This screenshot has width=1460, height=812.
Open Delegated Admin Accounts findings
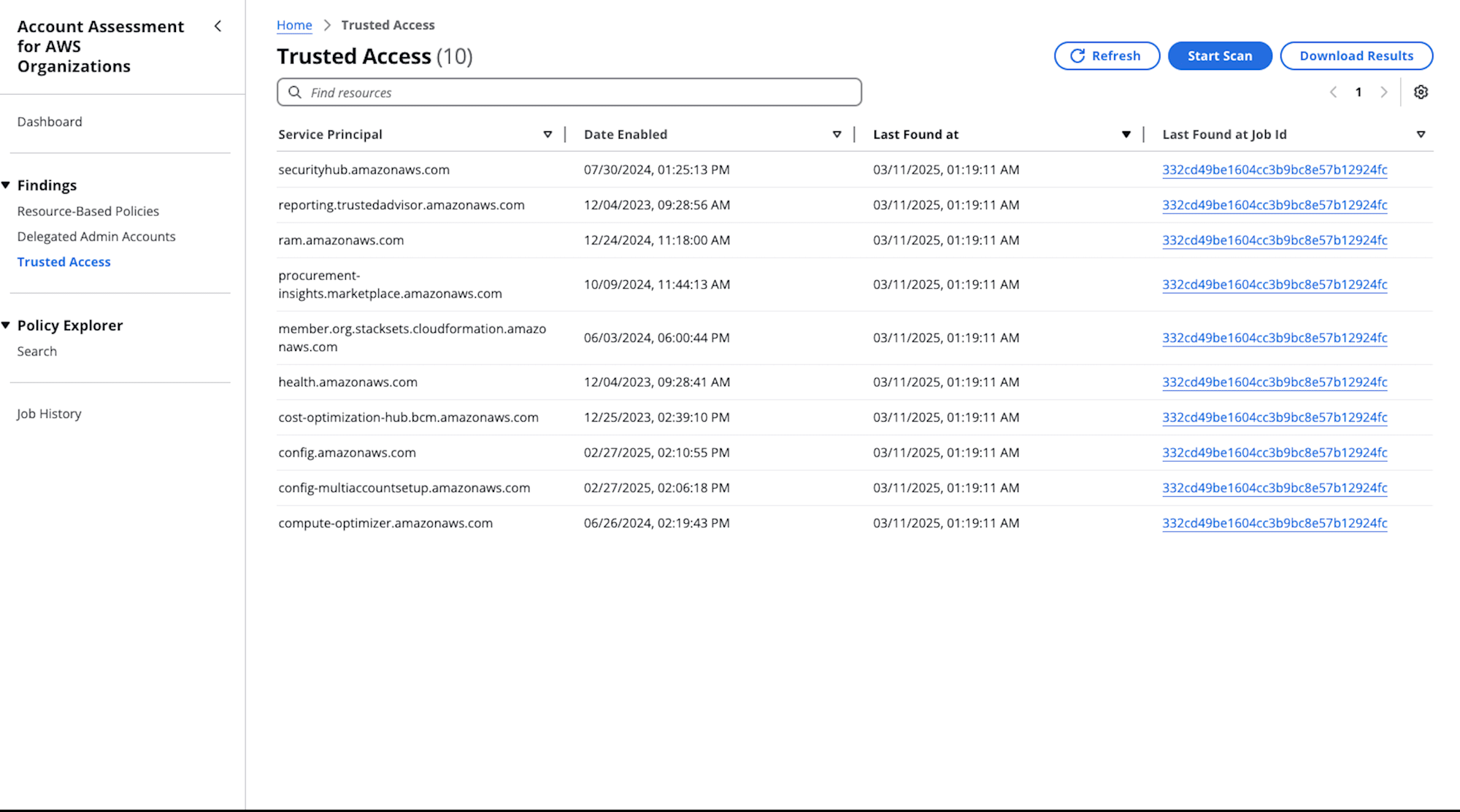(x=96, y=236)
